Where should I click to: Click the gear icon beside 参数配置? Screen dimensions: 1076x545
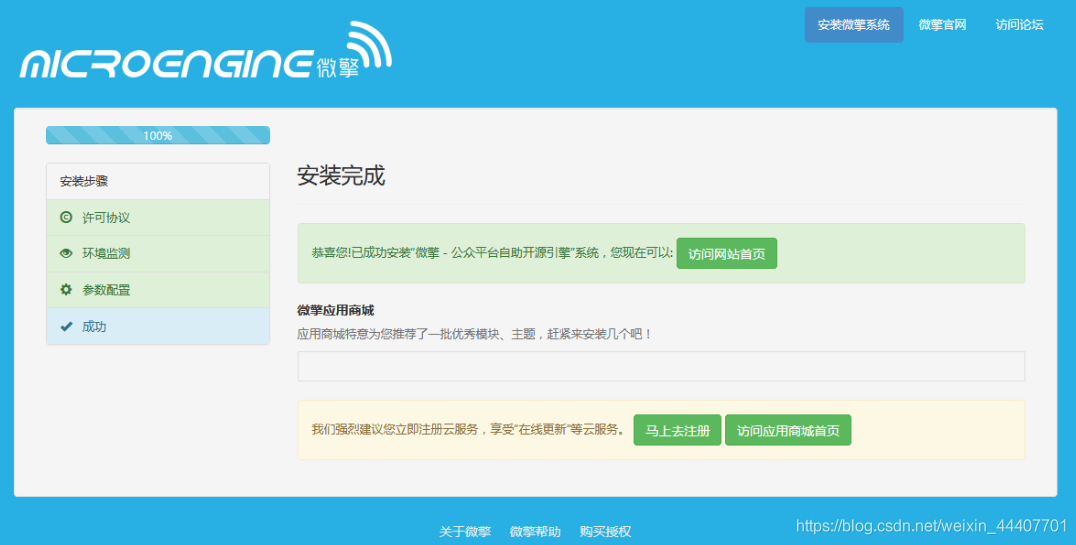coord(66,290)
